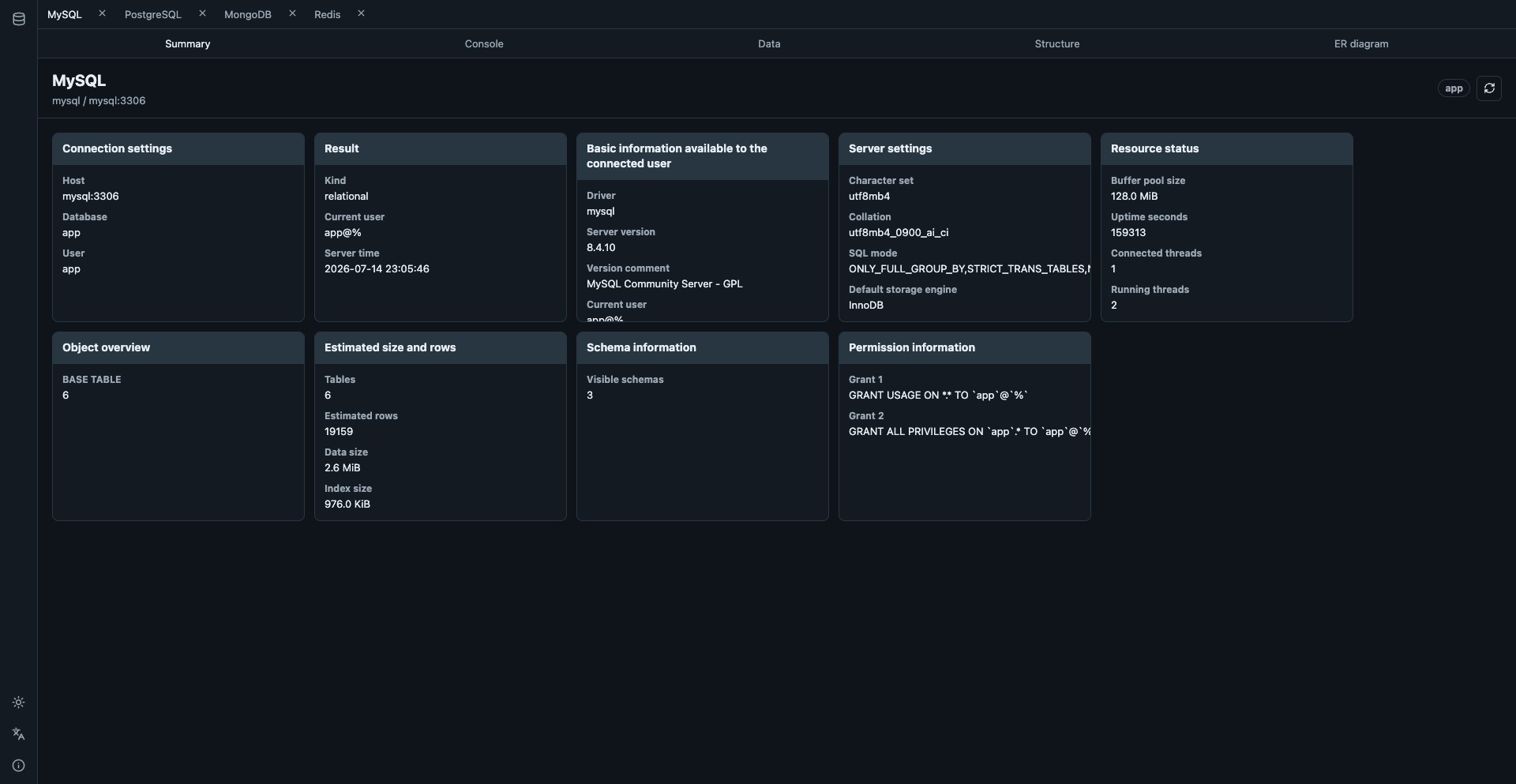Click uptime seconds value 159313
The width and height of the screenshot is (1516, 784).
(1128, 233)
